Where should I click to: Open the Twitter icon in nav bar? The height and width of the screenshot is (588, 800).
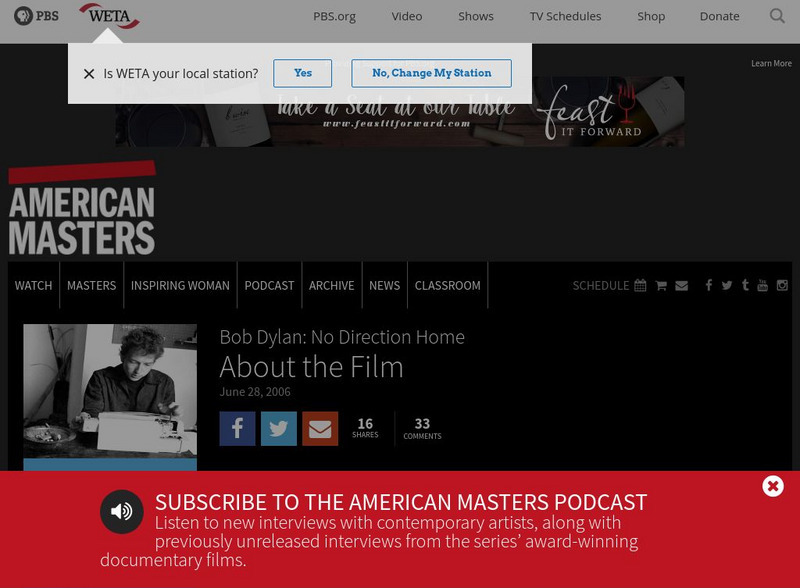(727, 285)
